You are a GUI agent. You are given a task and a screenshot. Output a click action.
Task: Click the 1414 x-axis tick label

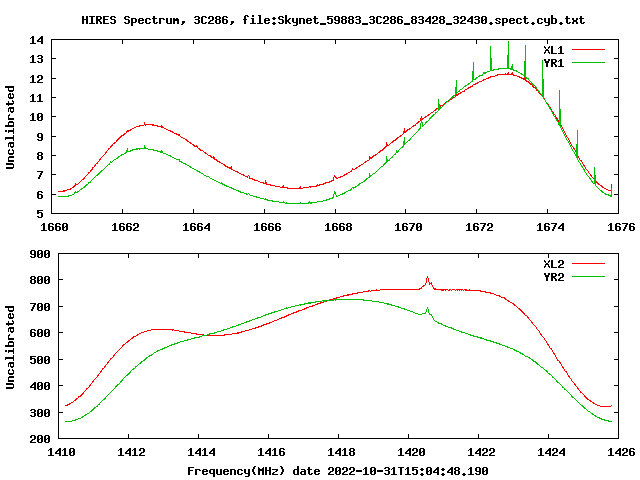tap(201, 452)
